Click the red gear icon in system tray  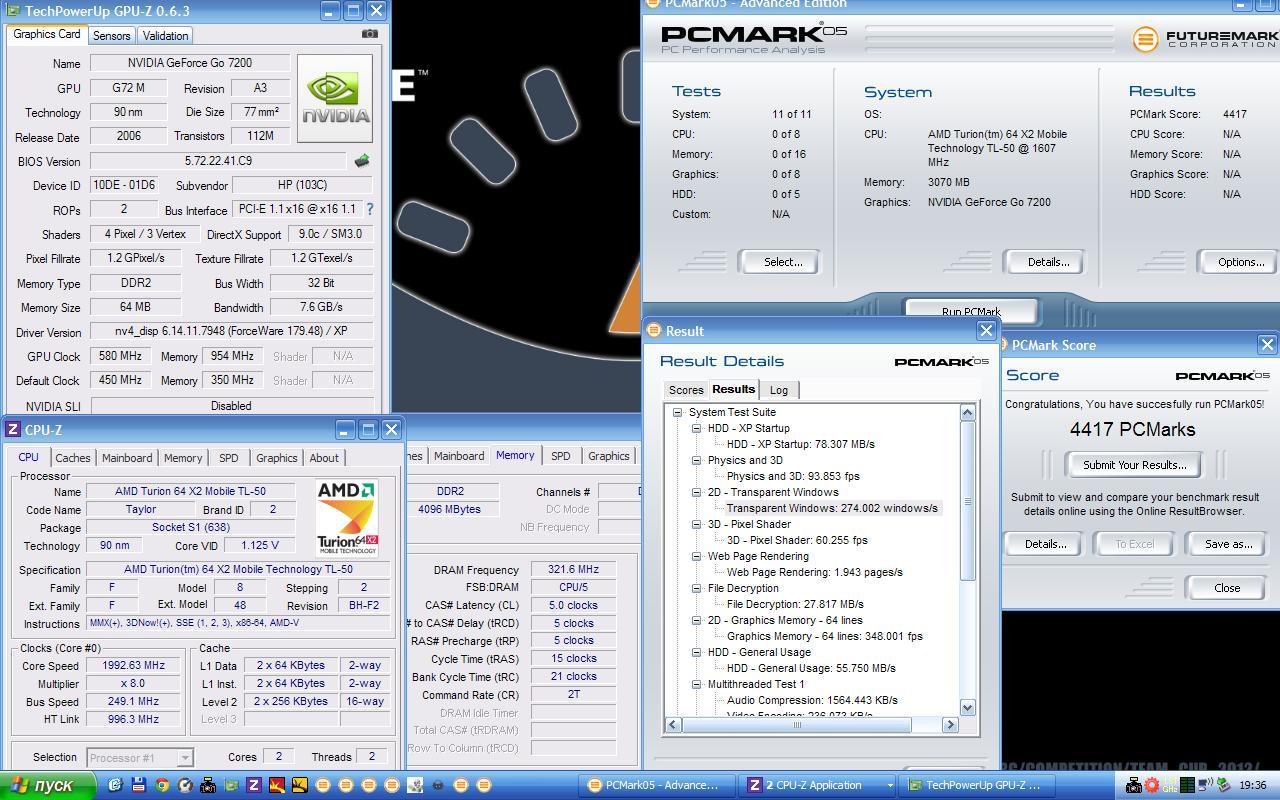[1152, 785]
